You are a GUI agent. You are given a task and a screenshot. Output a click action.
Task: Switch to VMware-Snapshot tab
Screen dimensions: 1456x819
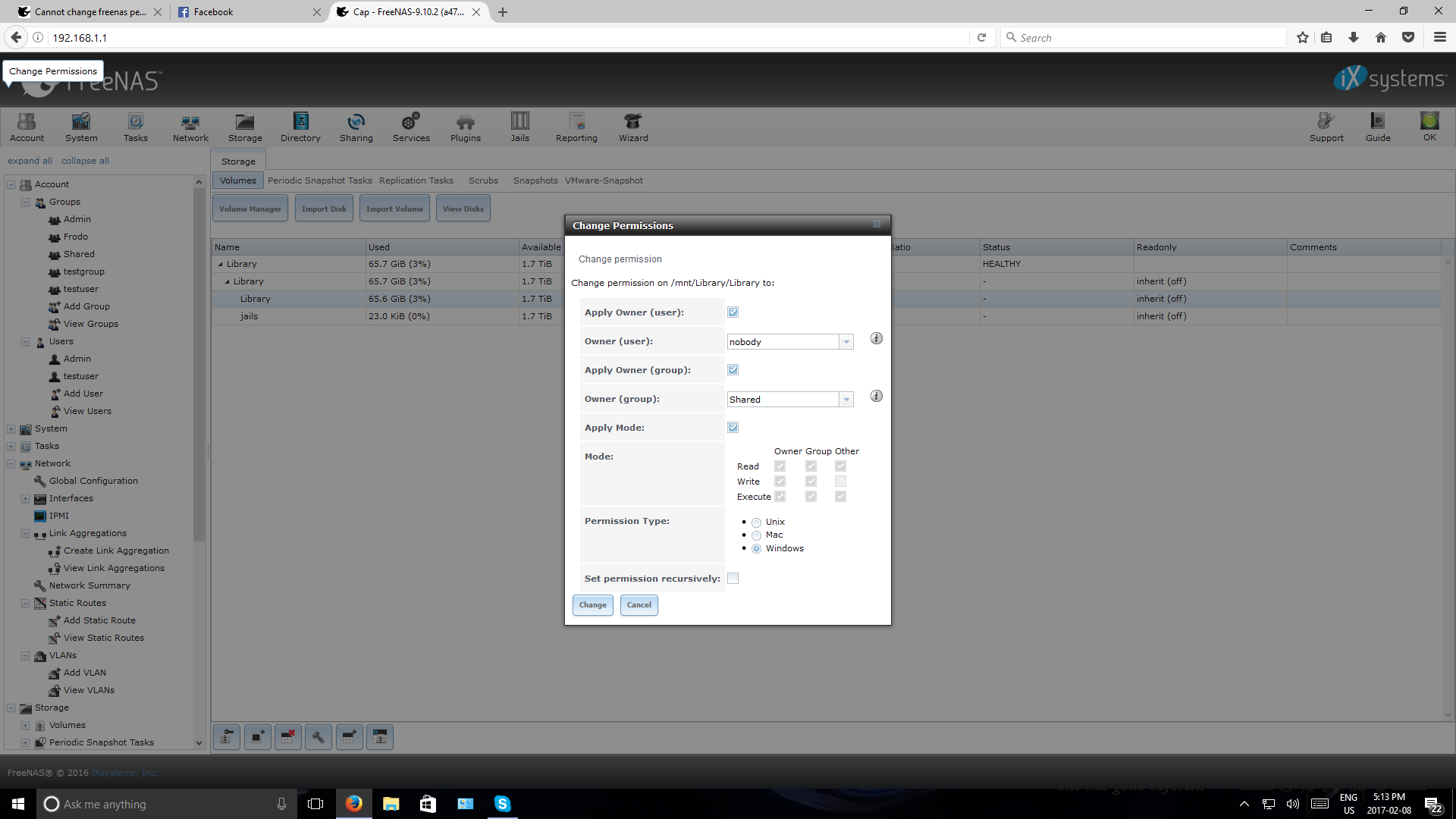click(x=604, y=180)
